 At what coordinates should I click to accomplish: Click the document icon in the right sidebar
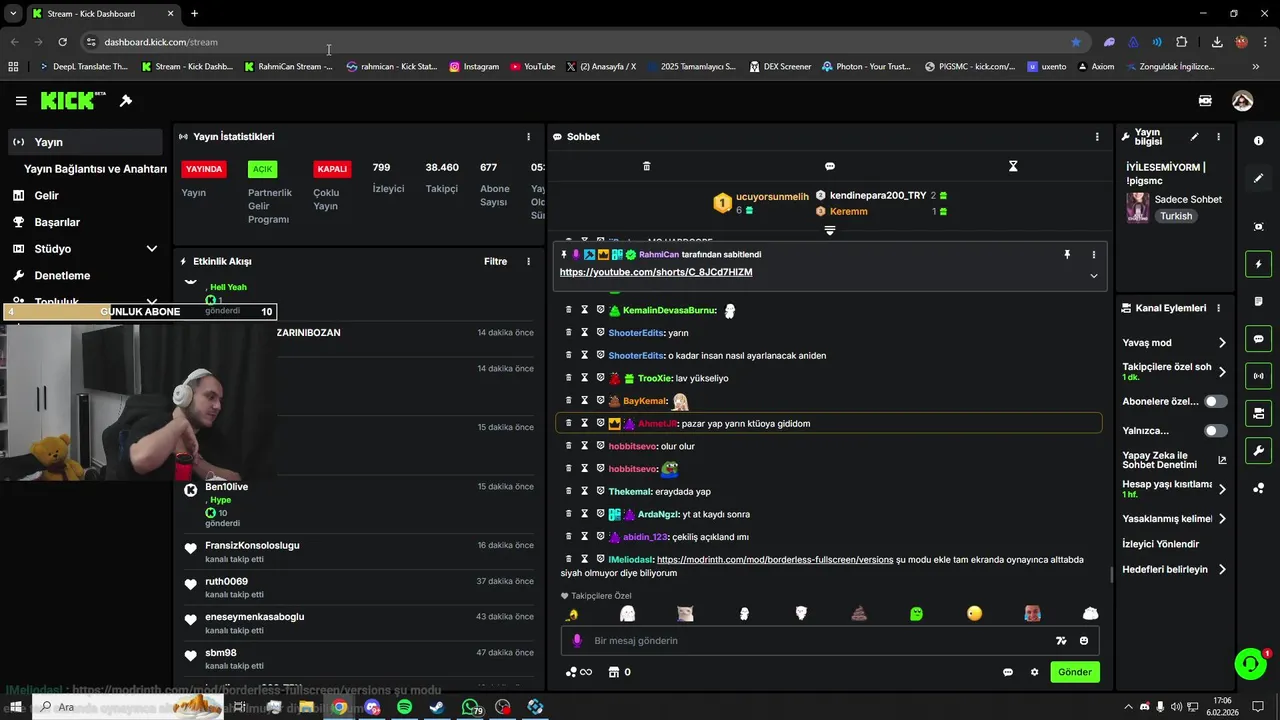point(1258,301)
